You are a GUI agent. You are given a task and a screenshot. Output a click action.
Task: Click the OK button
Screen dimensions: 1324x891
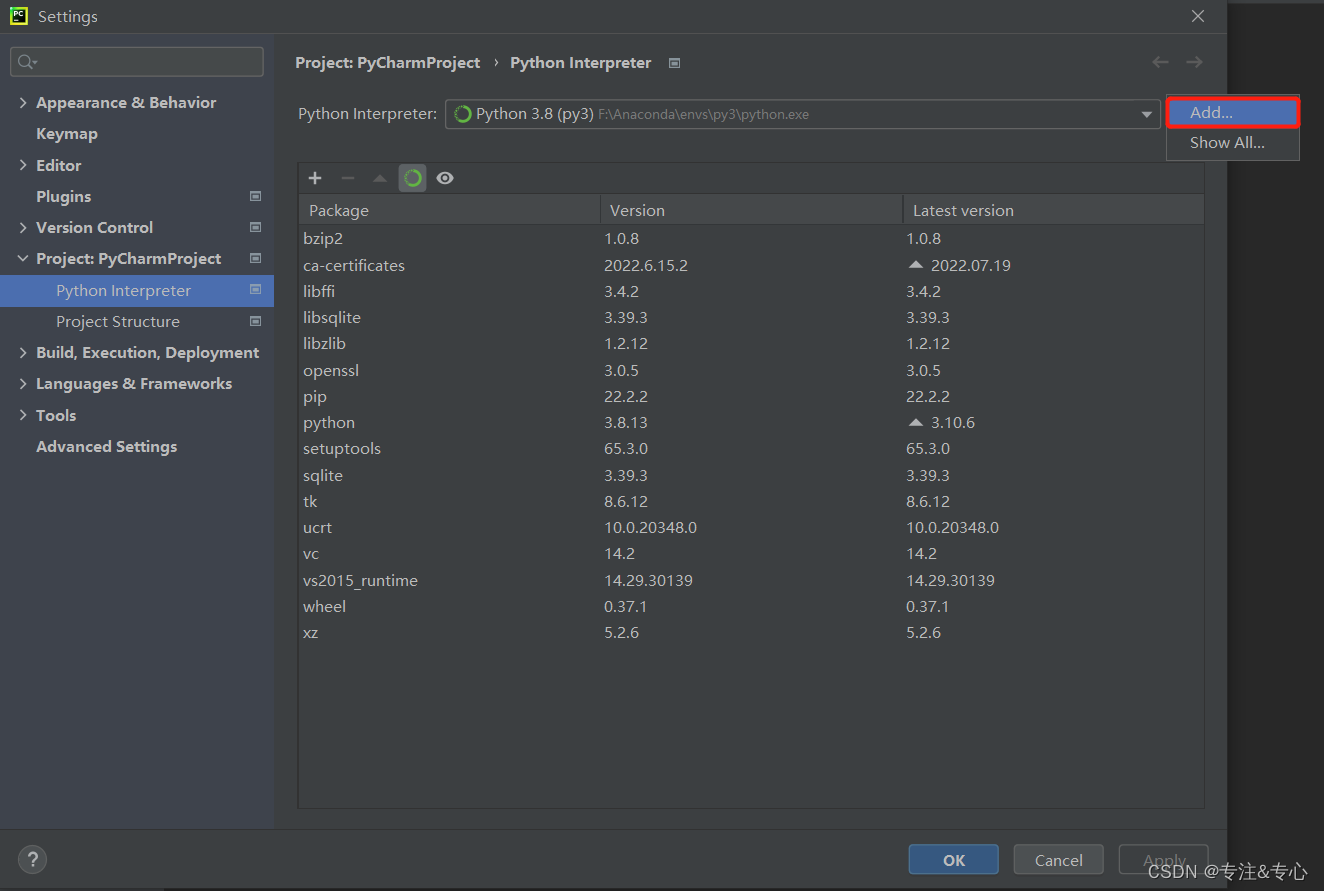pyautogui.click(x=954, y=860)
